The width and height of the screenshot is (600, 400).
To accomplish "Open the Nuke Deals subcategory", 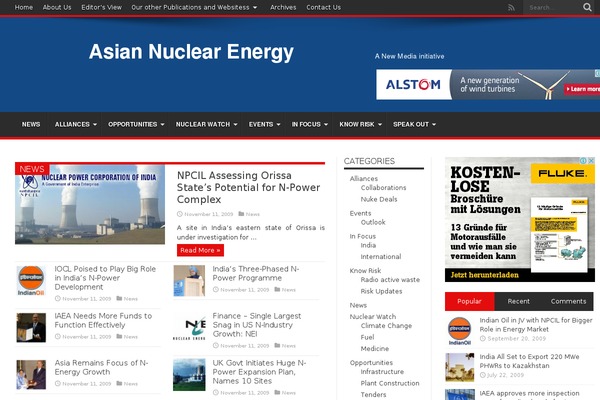I will [x=379, y=199].
